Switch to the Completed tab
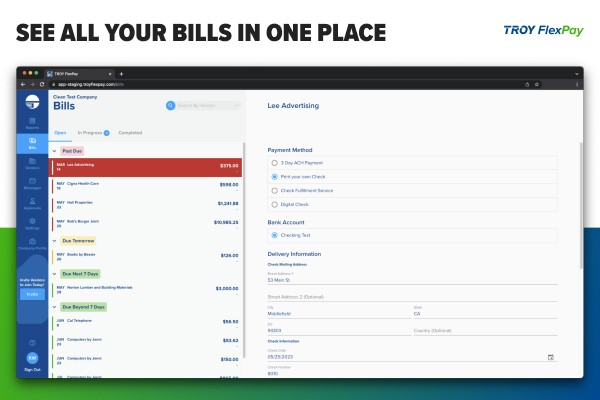The height and width of the screenshot is (400, 600). (x=130, y=133)
